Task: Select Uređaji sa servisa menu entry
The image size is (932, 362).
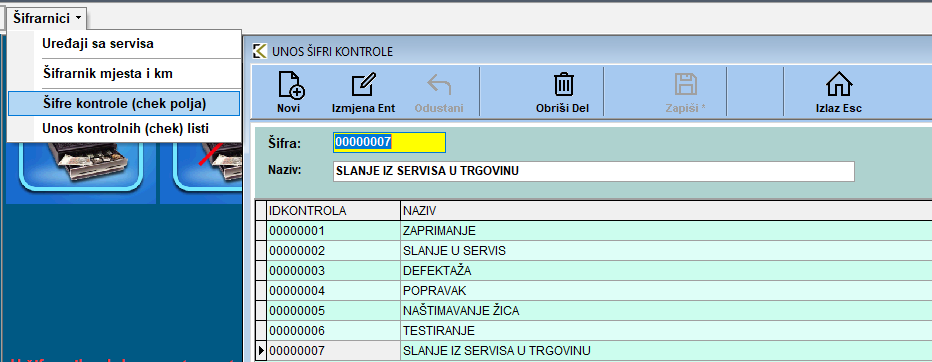Action: 124,43
